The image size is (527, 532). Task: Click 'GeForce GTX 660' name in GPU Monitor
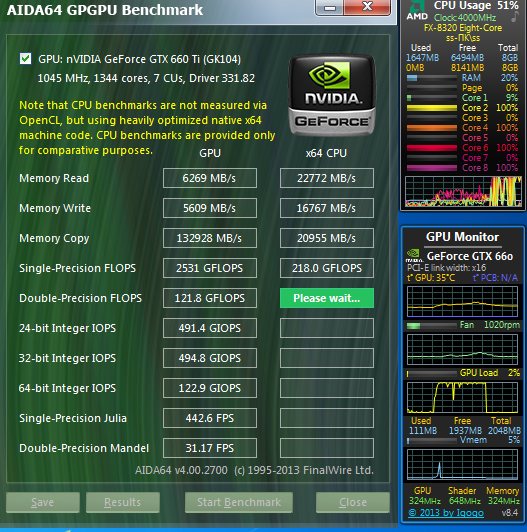click(470, 256)
